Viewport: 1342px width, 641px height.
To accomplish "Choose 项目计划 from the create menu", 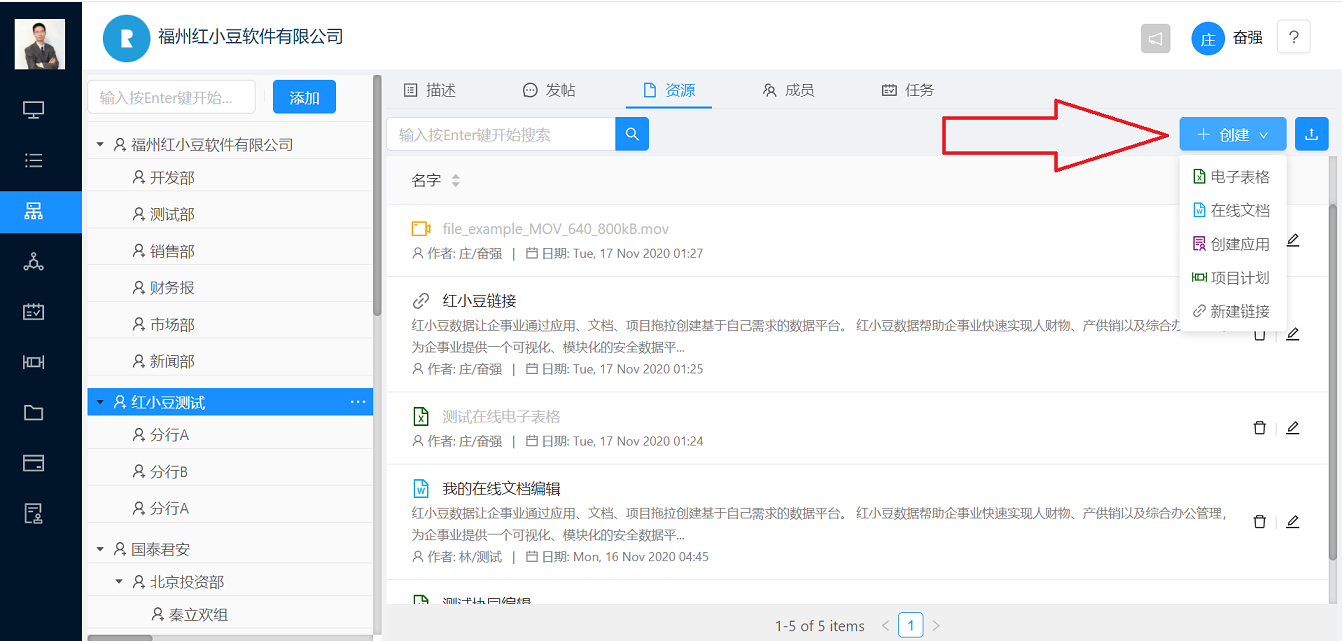I will pyautogui.click(x=1233, y=278).
